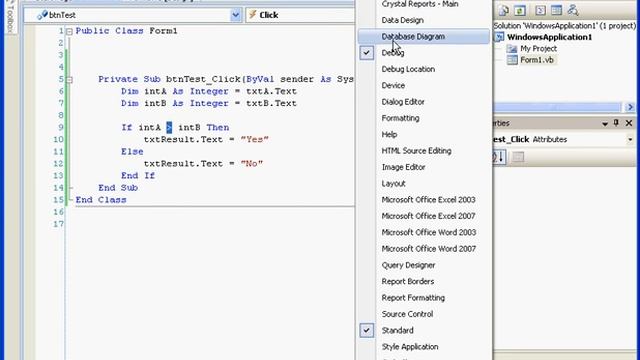Close the Properties panel
Screen dimensions: 640x360
(x=629, y=123)
